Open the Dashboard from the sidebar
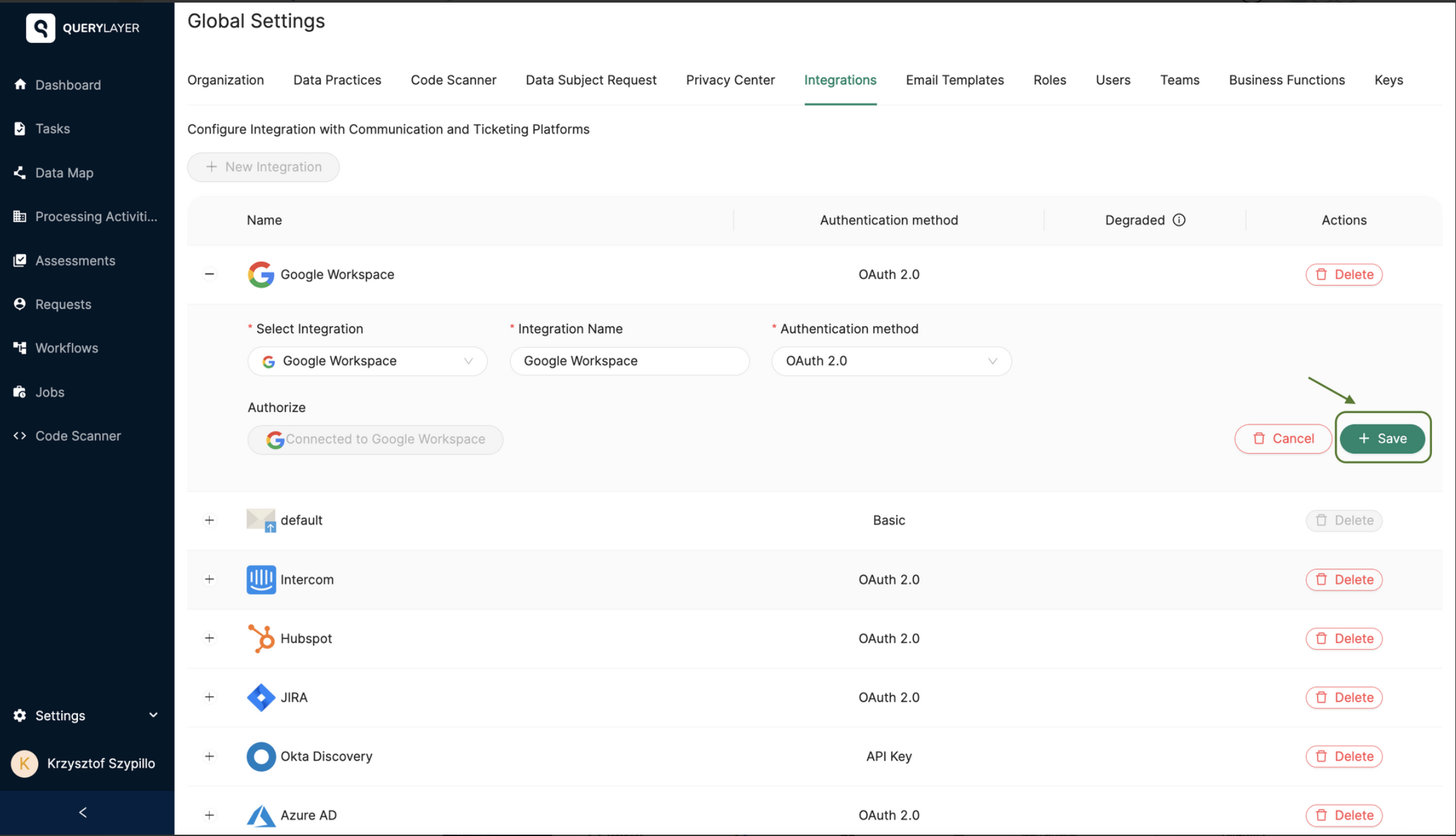Screen dimensions: 1456x836 [x=68, y=84]
